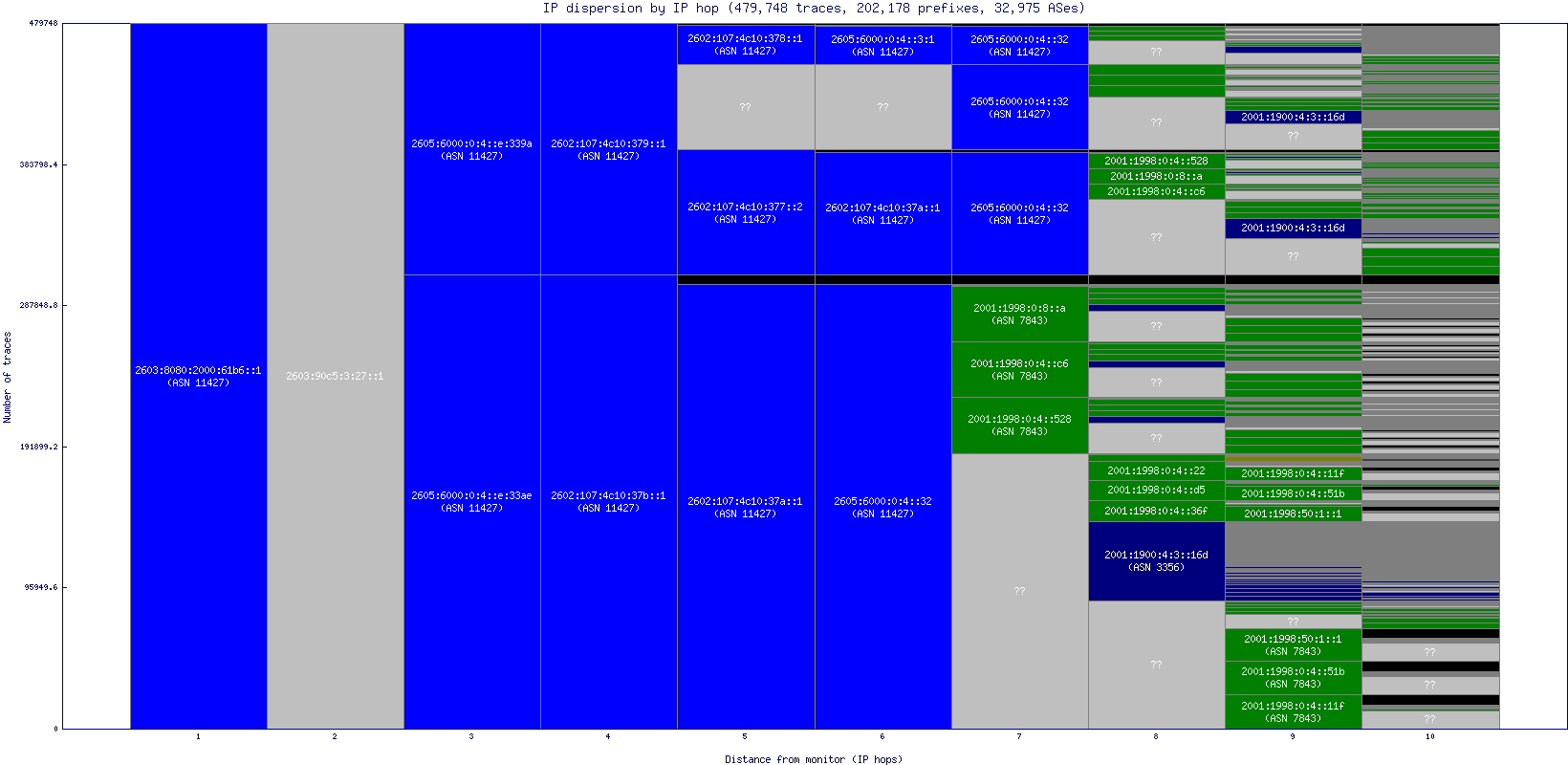The image size is (1568, 765).
Task: Select the hop 1 block 2603:8080:2000:61b6::1
Action: click(x=199, y=376)
